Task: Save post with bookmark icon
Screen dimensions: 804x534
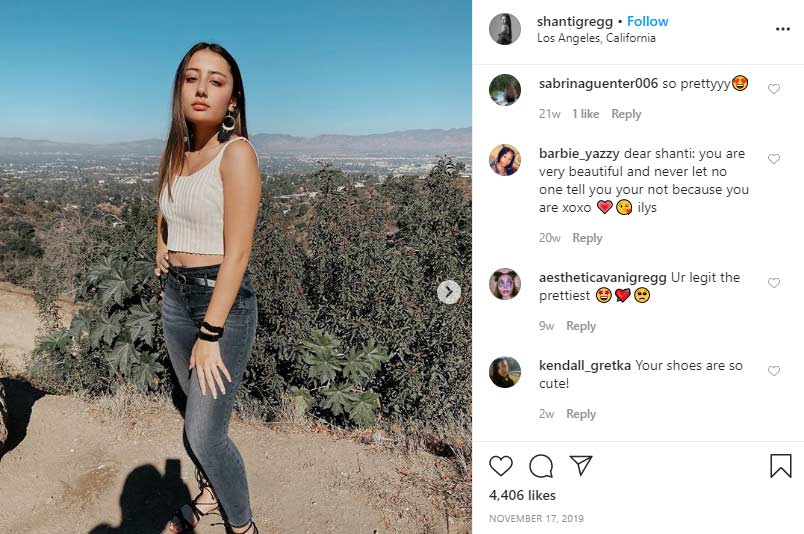Action: point(780,466)
